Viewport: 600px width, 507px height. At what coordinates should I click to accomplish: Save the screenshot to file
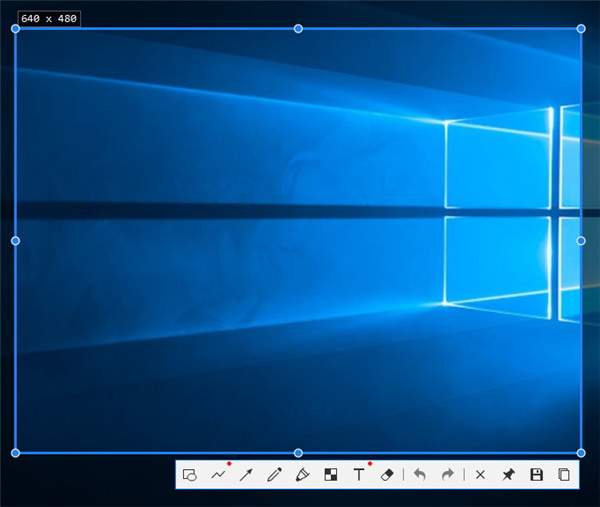coord(536,475)
